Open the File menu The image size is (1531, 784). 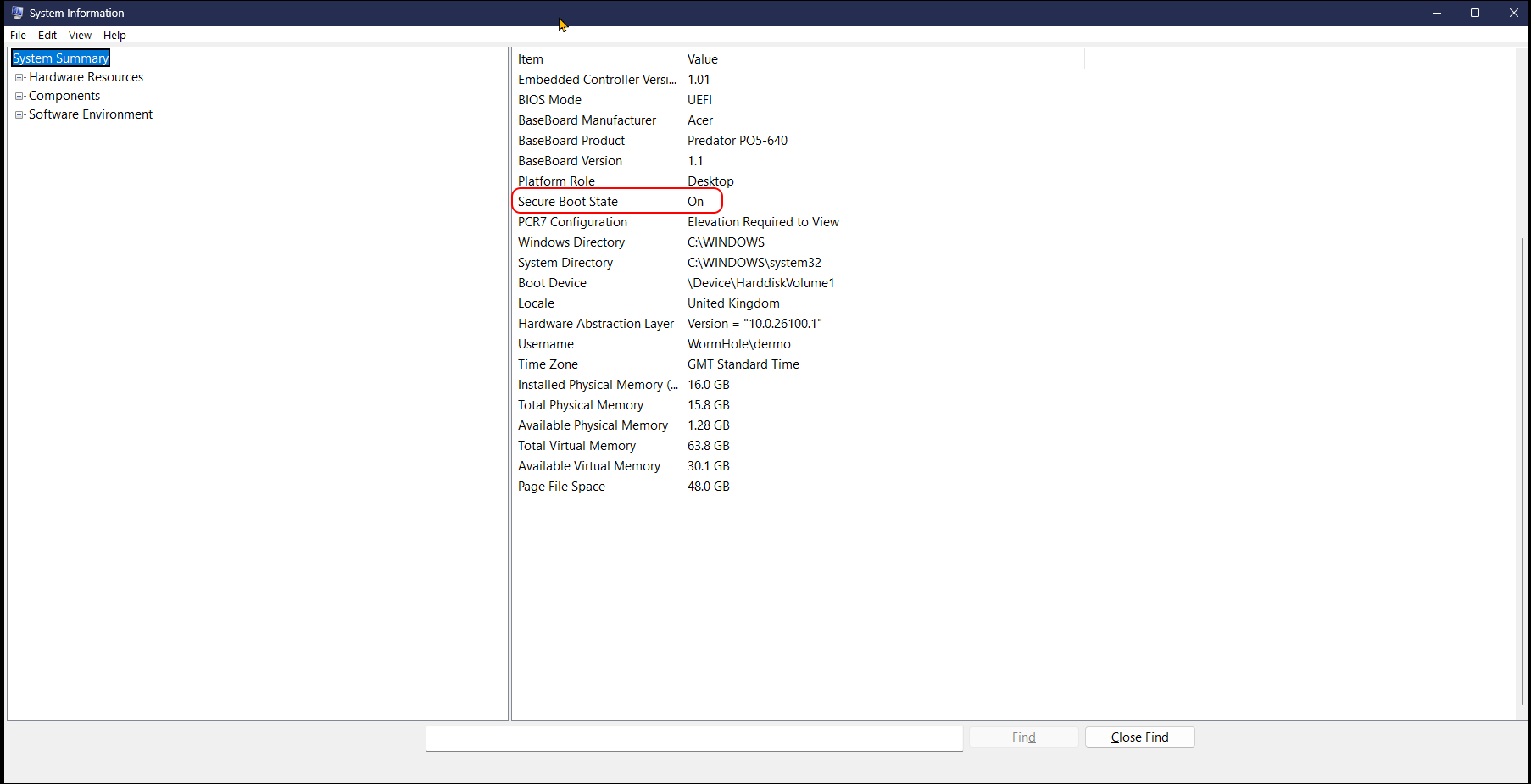click(x=18, y=35)
